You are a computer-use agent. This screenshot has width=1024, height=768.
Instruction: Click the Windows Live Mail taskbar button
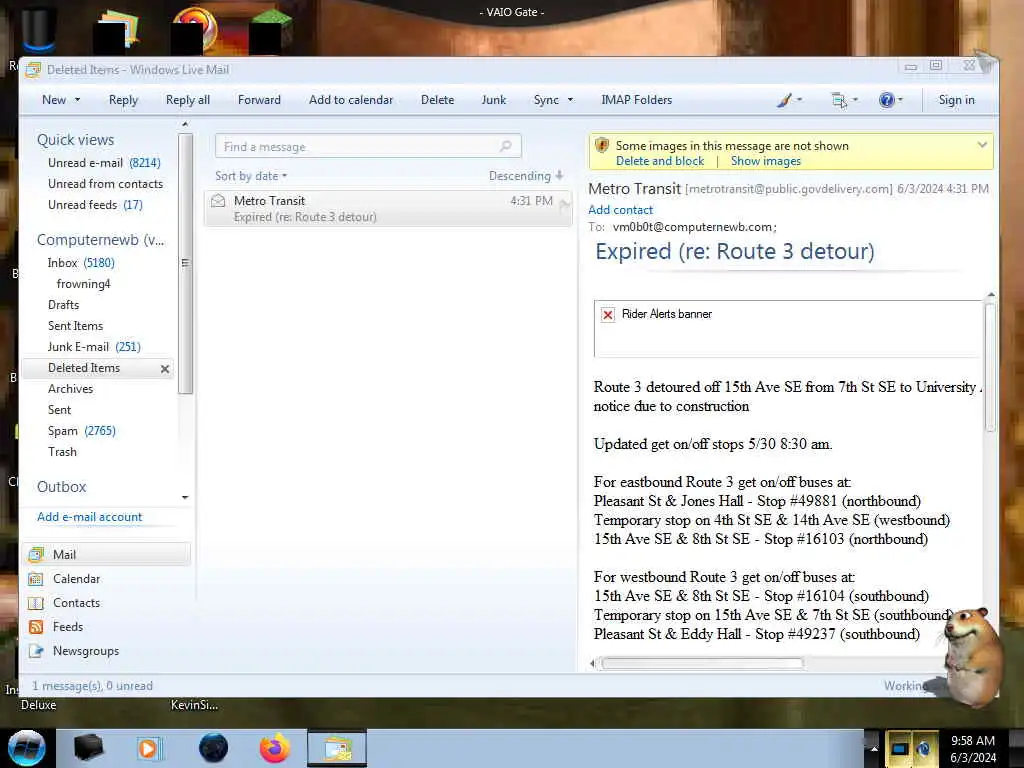click(x=337, y=748)
